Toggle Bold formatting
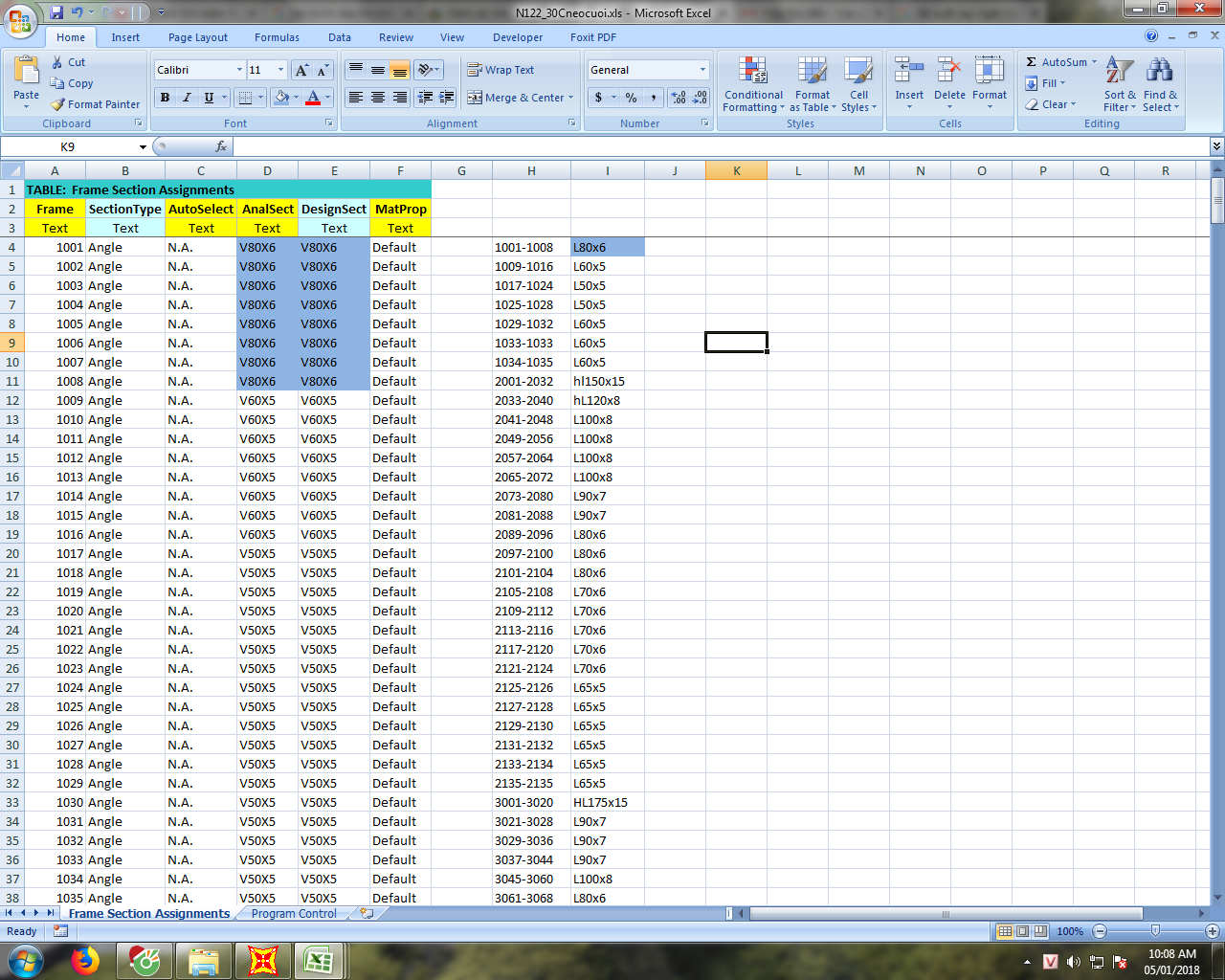Screen dimensions: 1225x980 coord(165,98)
